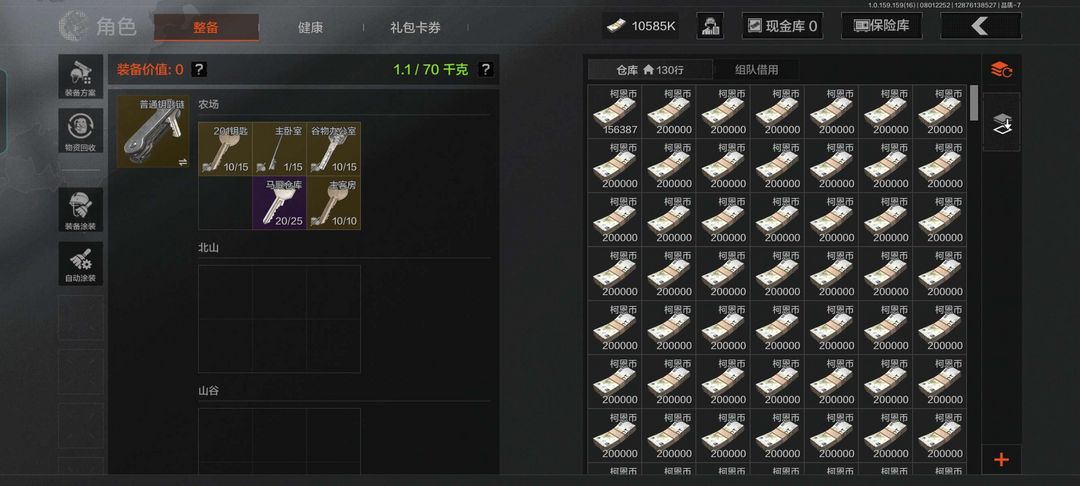Open the 现金库 cash vault button

pyautogui.click(x=782, y=26)
